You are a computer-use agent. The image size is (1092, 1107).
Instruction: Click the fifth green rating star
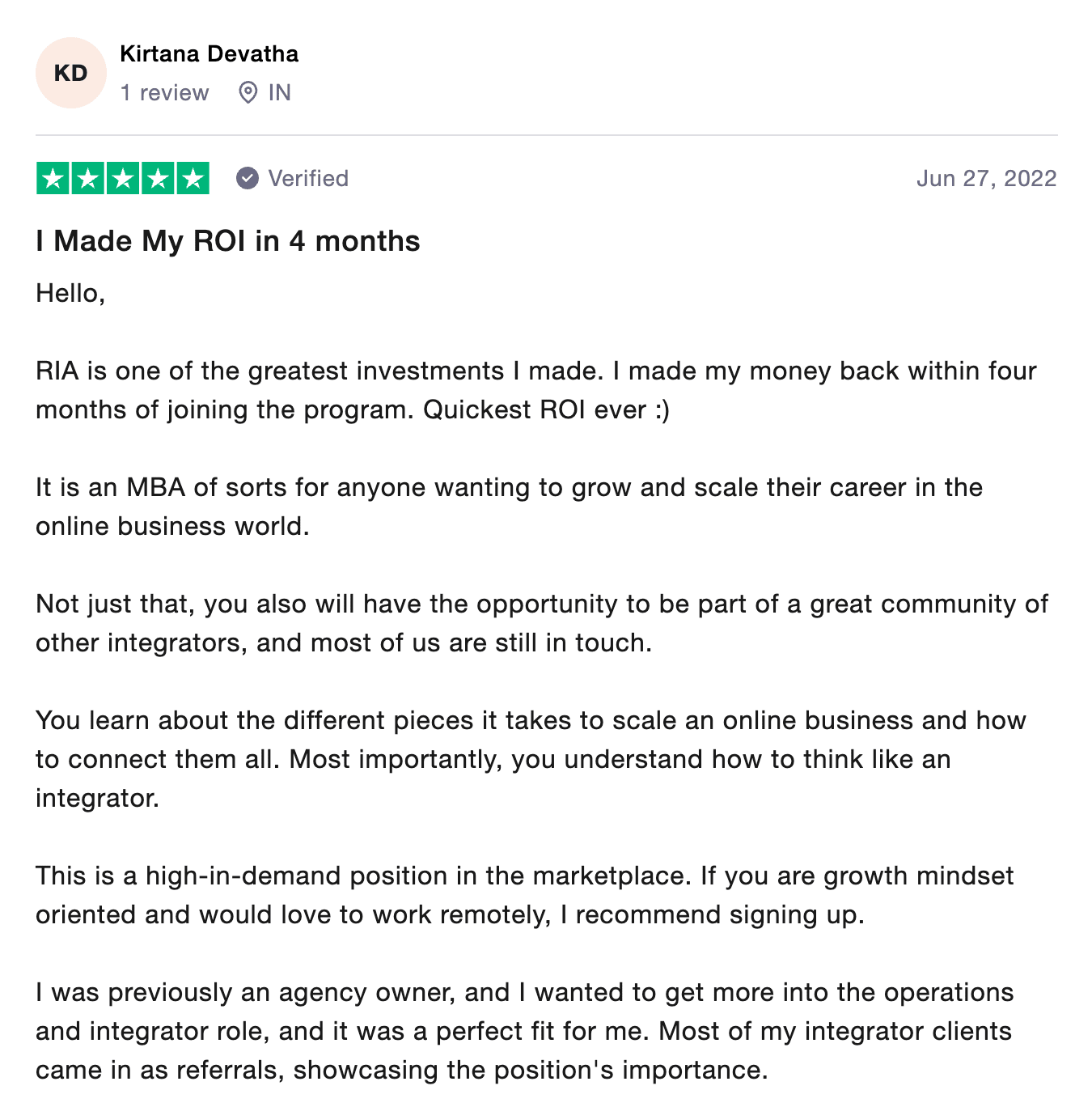tap(193, 179)
